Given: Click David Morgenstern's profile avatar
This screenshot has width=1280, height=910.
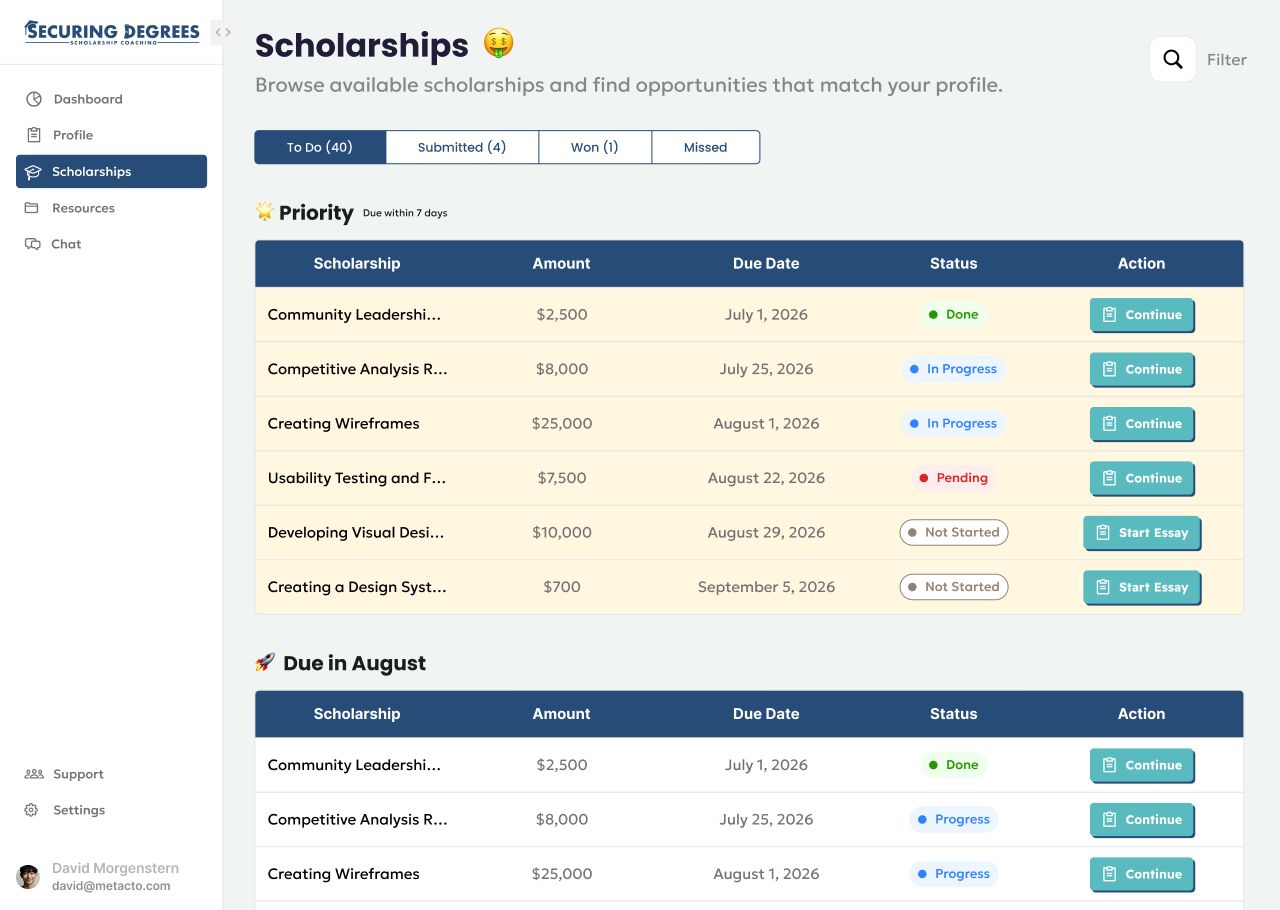Looking at the screenshot, I should [x=28, y=877].
